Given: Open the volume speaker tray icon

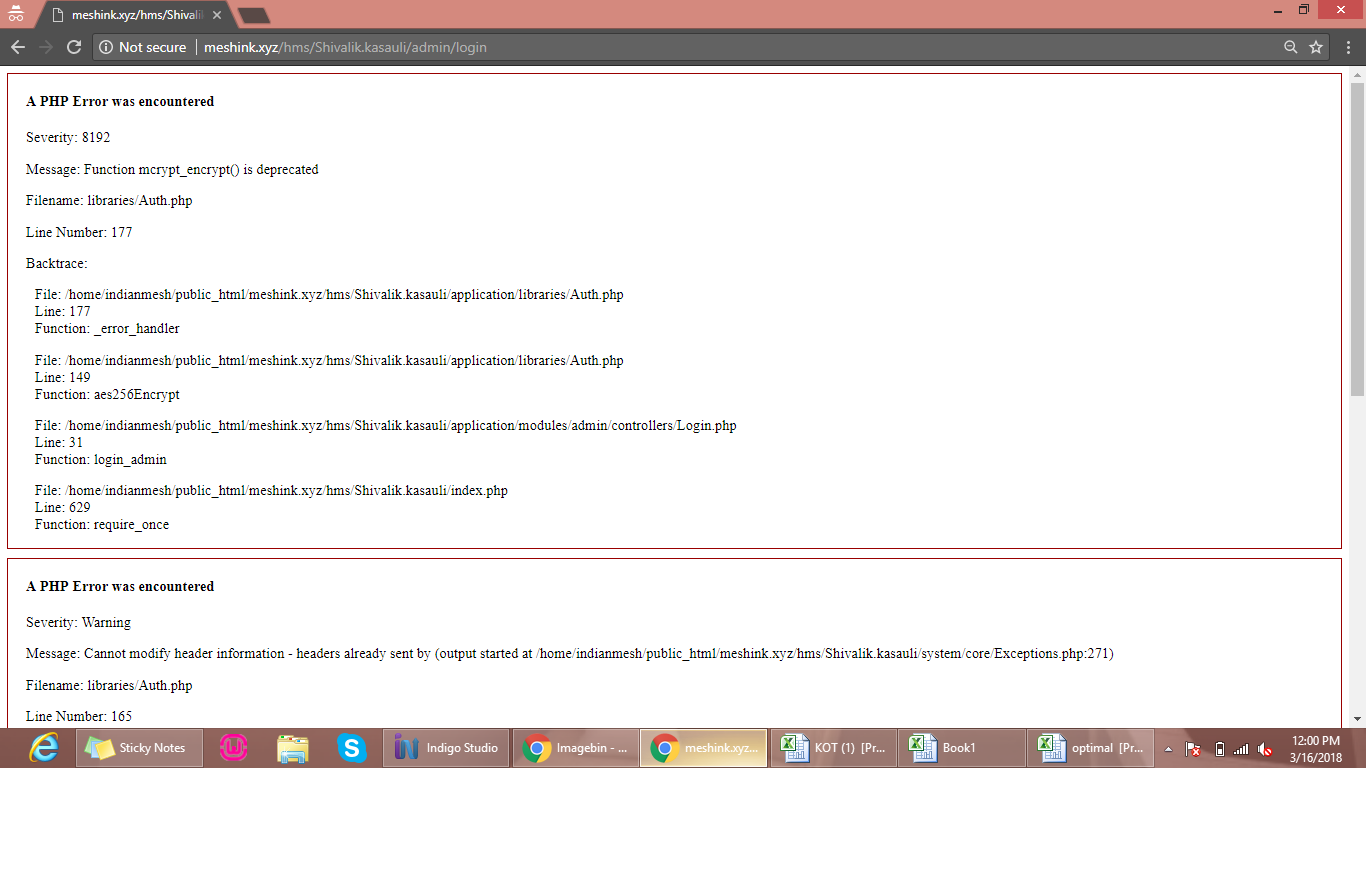Looking at the screenshot, I should click(x=1265, y=749).
